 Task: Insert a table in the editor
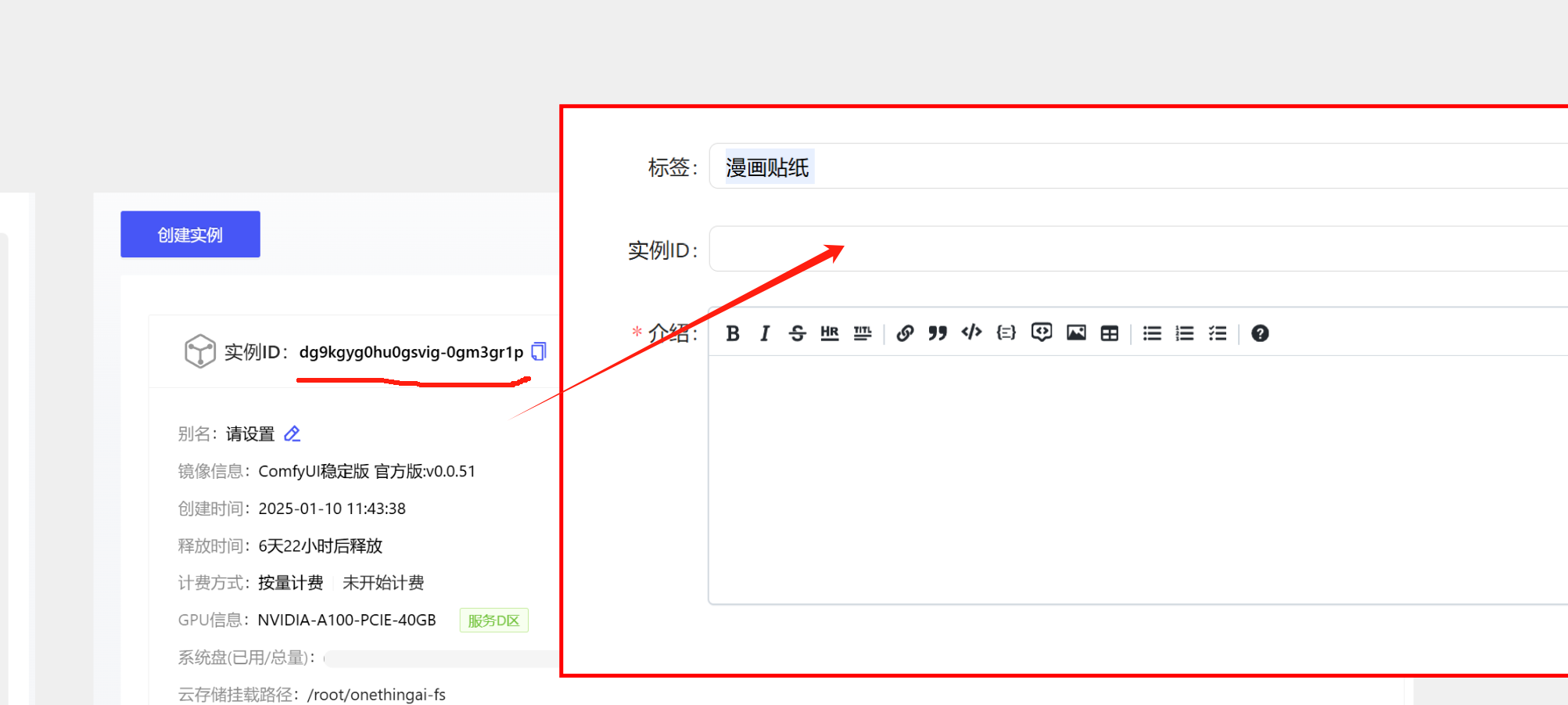click(1109, 333)
